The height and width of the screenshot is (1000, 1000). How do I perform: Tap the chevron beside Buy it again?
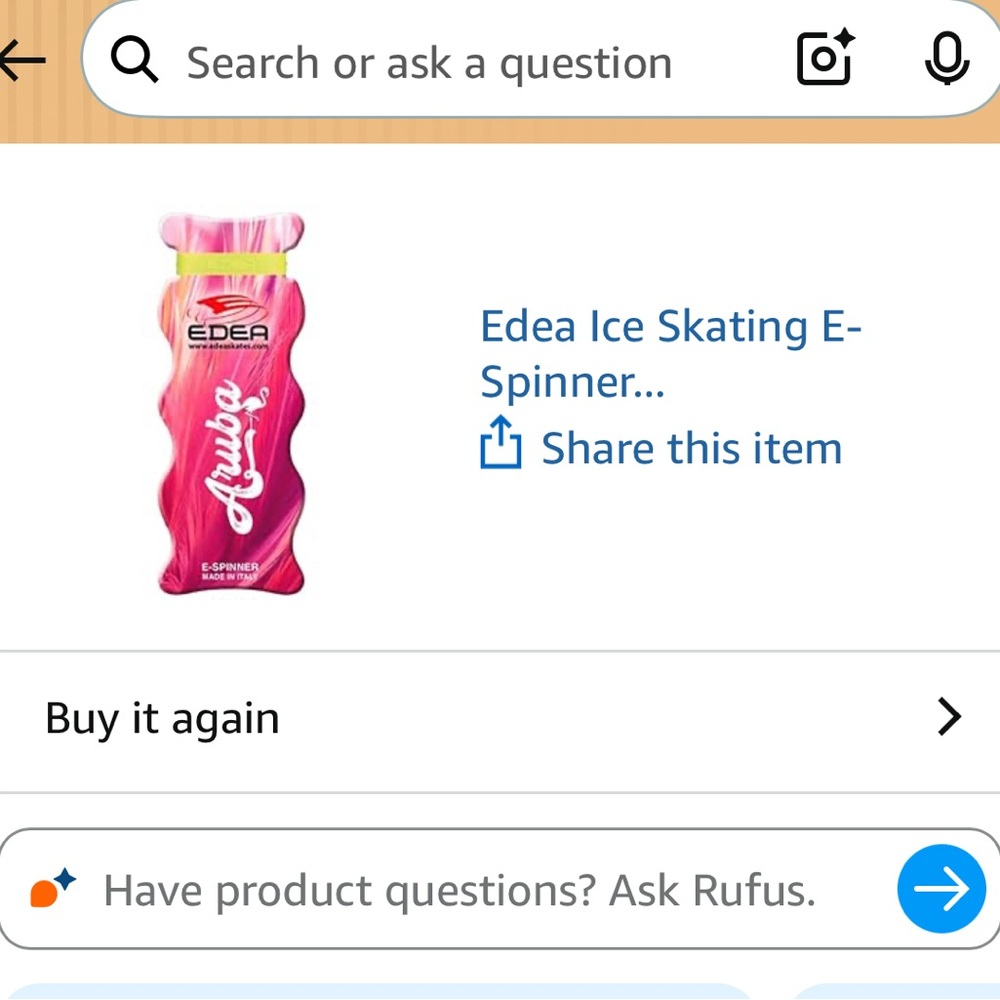(x=948, y=716)
